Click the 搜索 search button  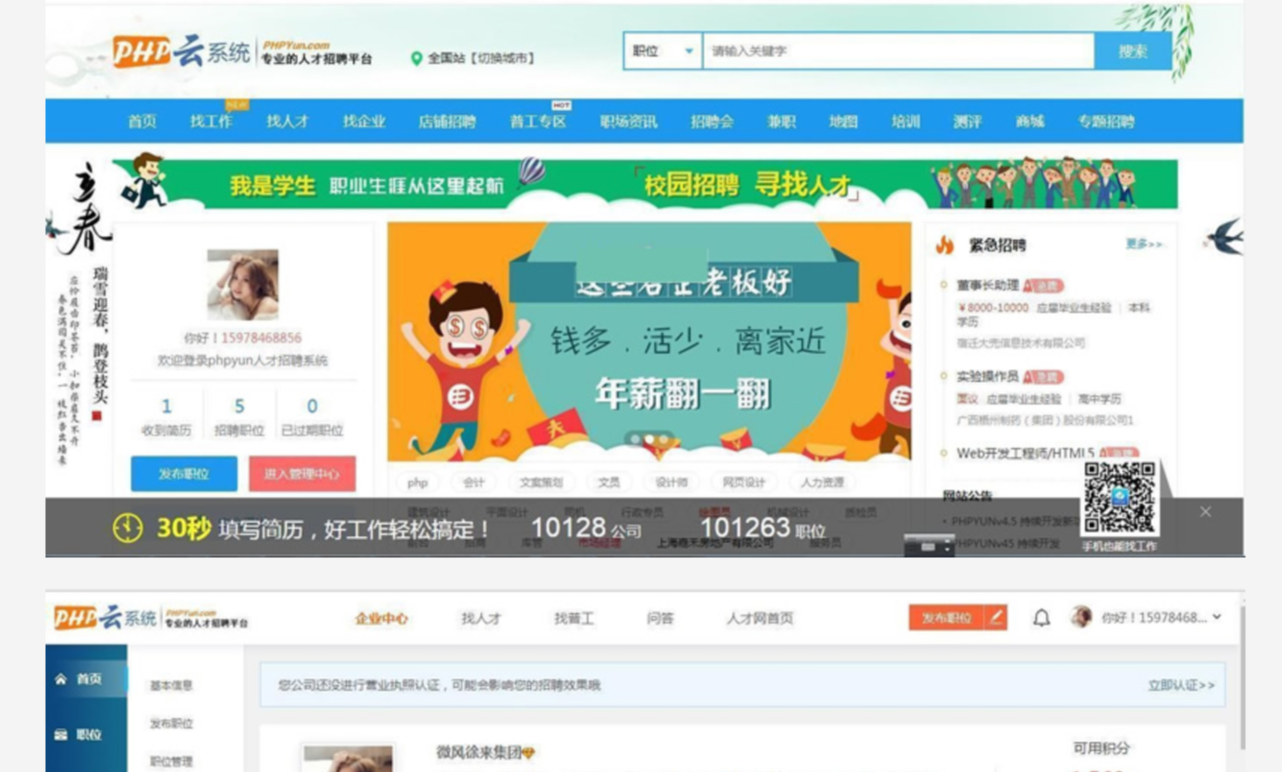coord(1133,51)
